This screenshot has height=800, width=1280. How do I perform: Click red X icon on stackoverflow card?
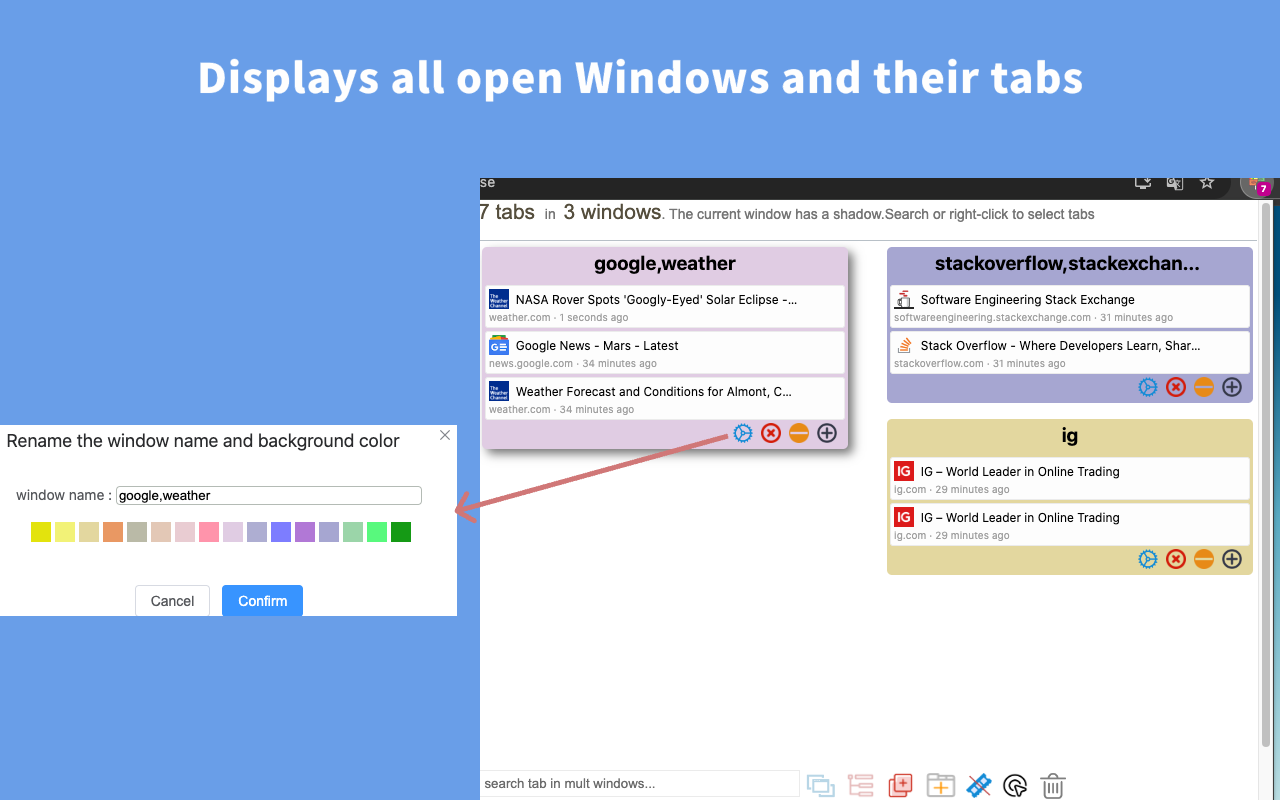click(x=1176, y=387)
